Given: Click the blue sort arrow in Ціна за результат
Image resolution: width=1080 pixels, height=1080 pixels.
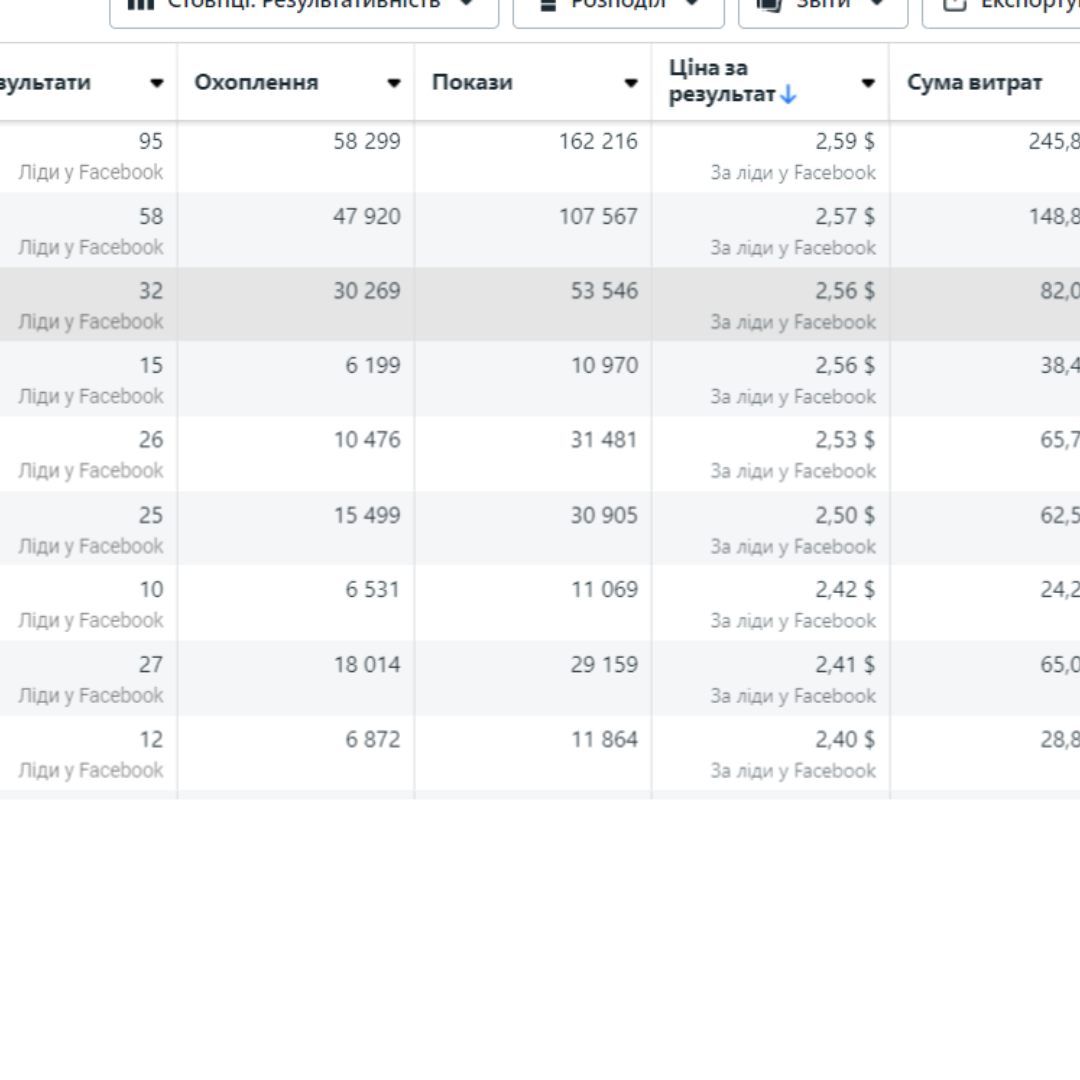Looking at the screenshot, I should pos(789,94).
